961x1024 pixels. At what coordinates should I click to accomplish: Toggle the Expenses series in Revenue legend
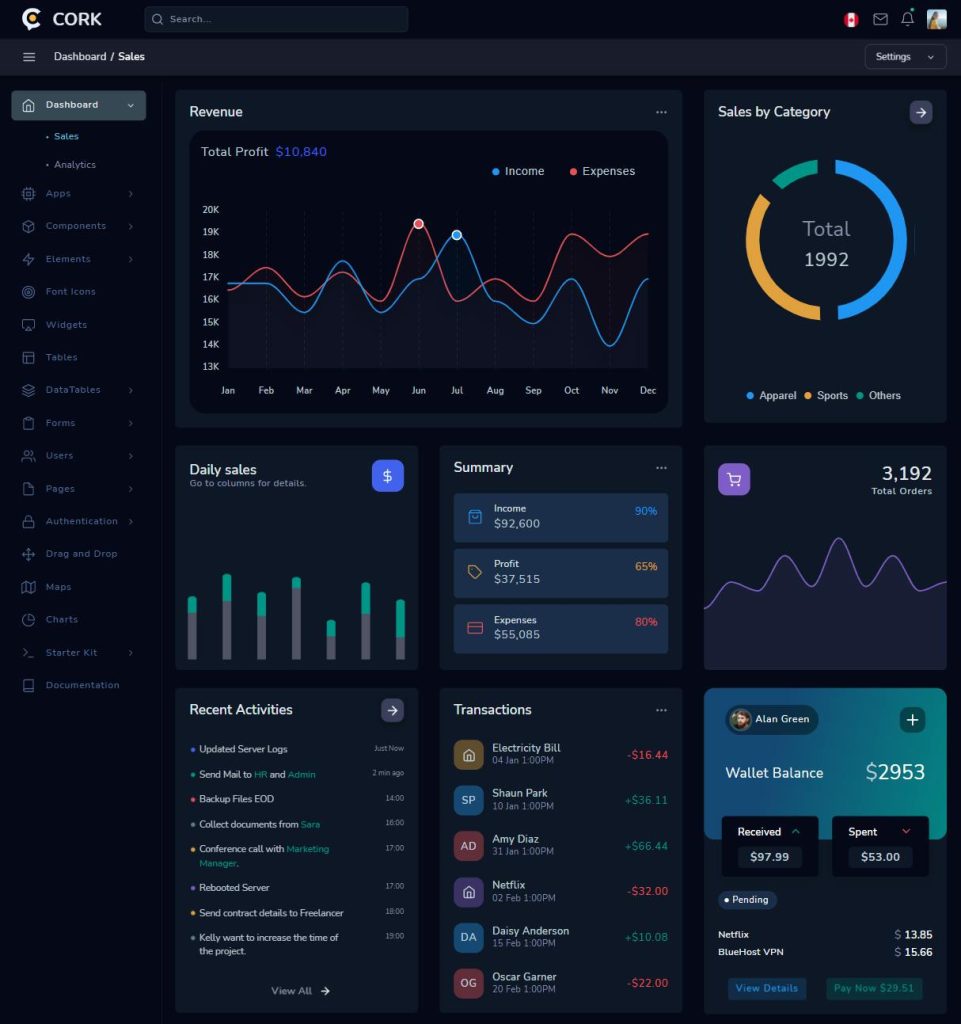[601, 171]
